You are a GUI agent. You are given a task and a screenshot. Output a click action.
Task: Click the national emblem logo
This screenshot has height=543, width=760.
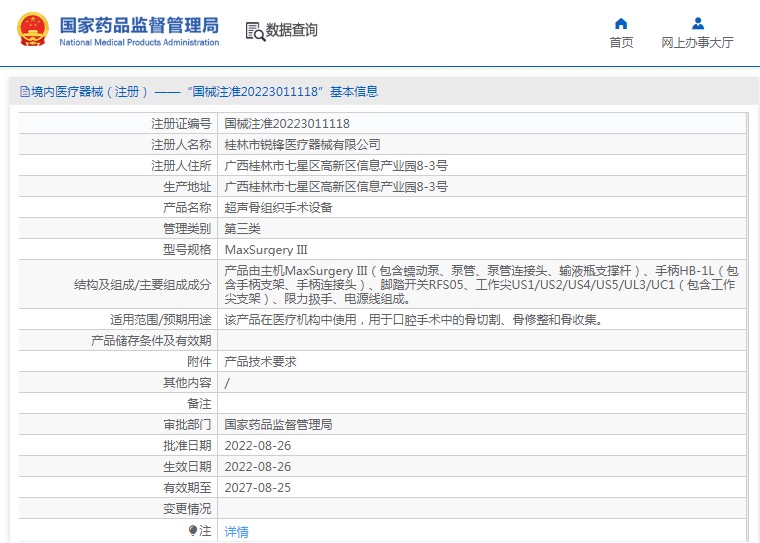[33, 29]
